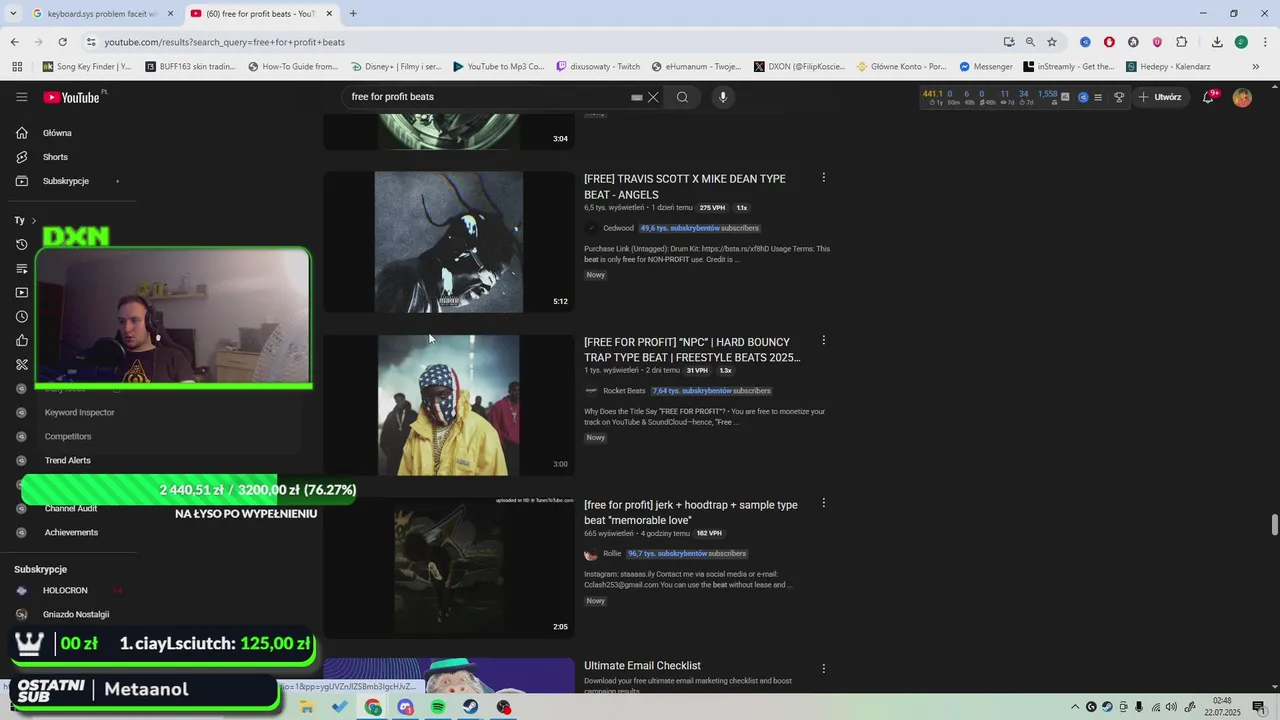This screenshot has width=1280, height=720.
Task: Open the on-screen keyboard icon in search
Action: (636, 97)
